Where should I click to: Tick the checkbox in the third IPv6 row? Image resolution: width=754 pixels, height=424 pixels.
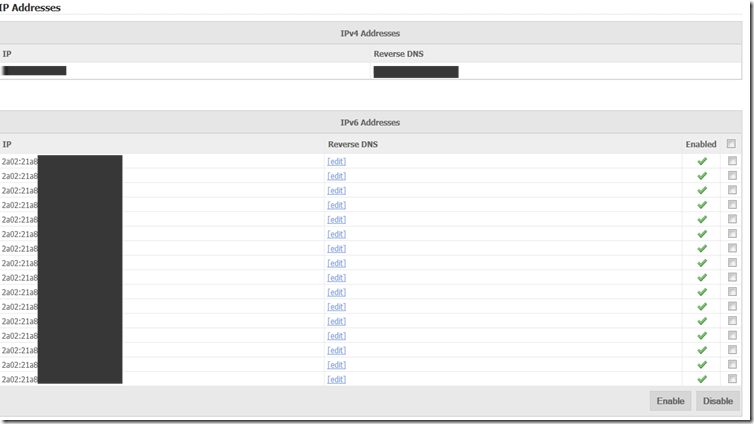pos(732,190)
